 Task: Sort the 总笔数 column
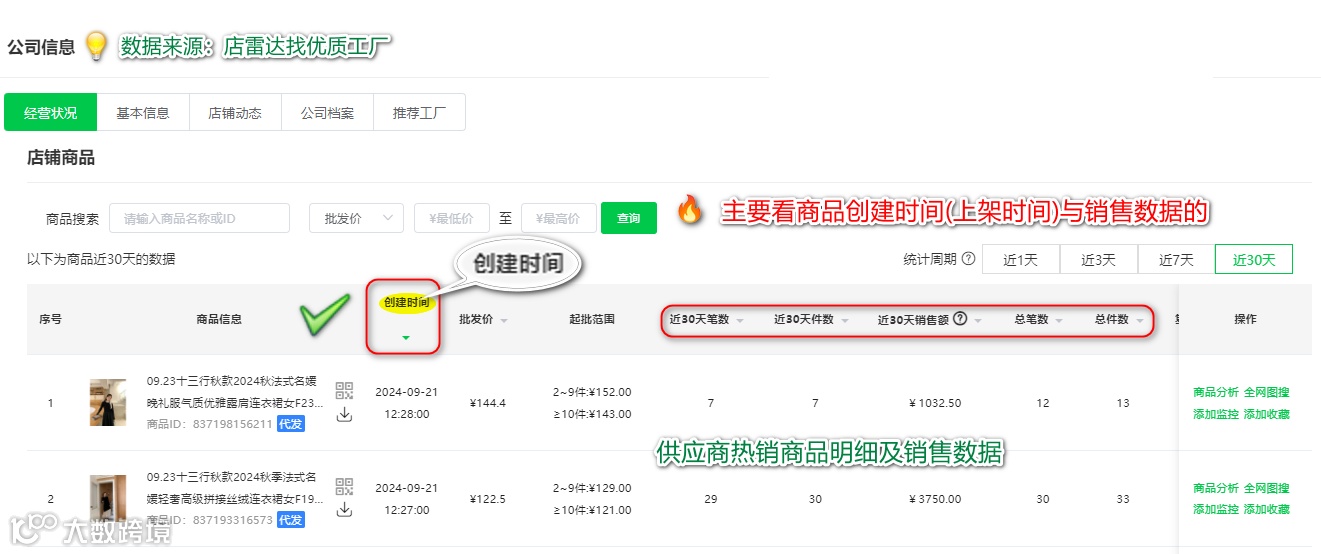point(1058,321)
